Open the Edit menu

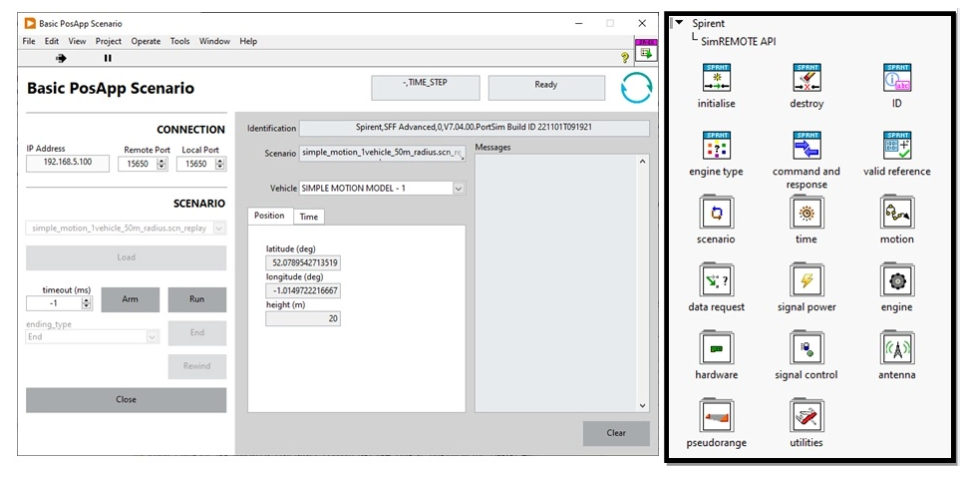[52, 42]
